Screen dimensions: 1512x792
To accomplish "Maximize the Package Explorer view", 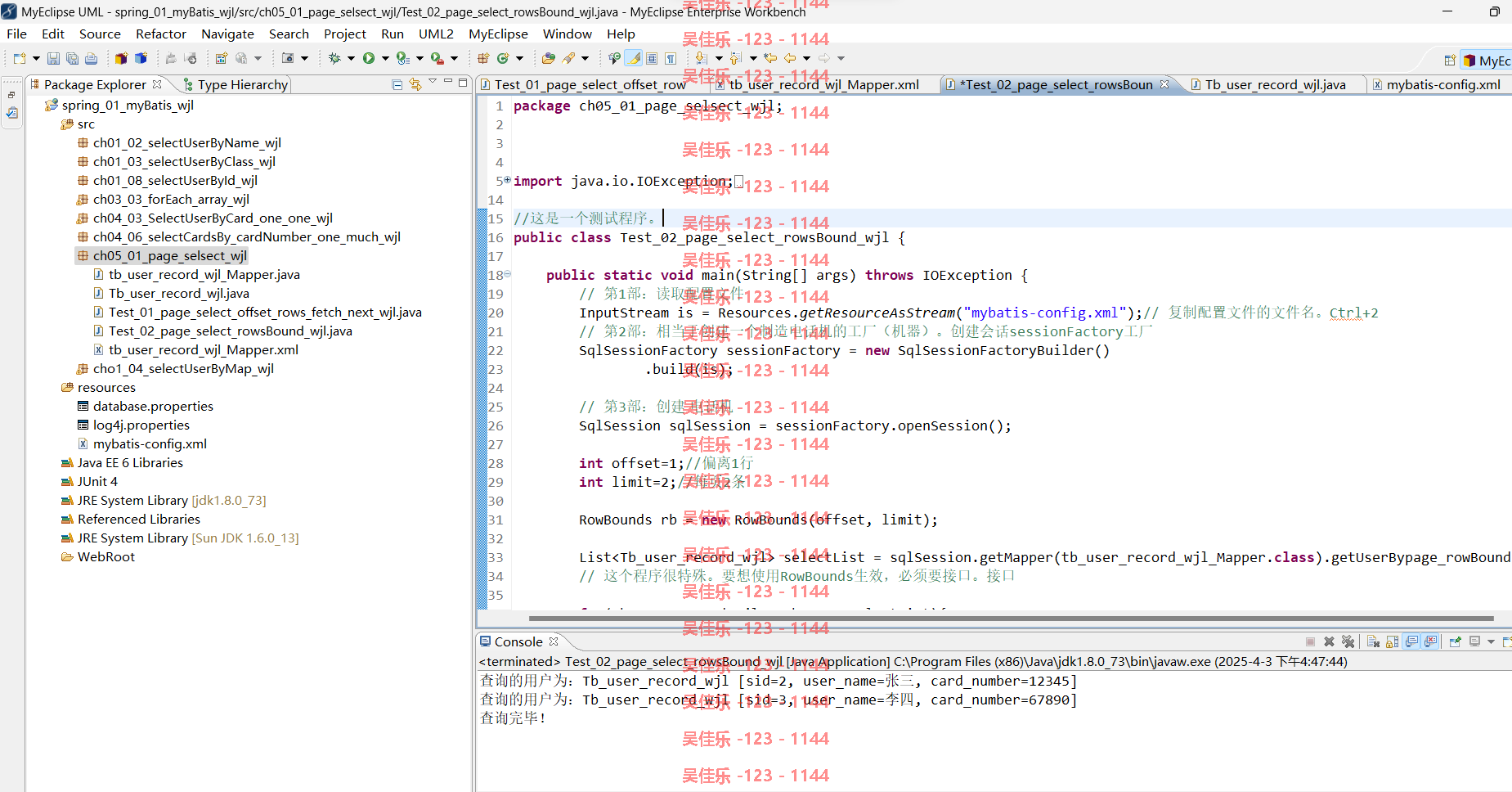I will [463, 82].
